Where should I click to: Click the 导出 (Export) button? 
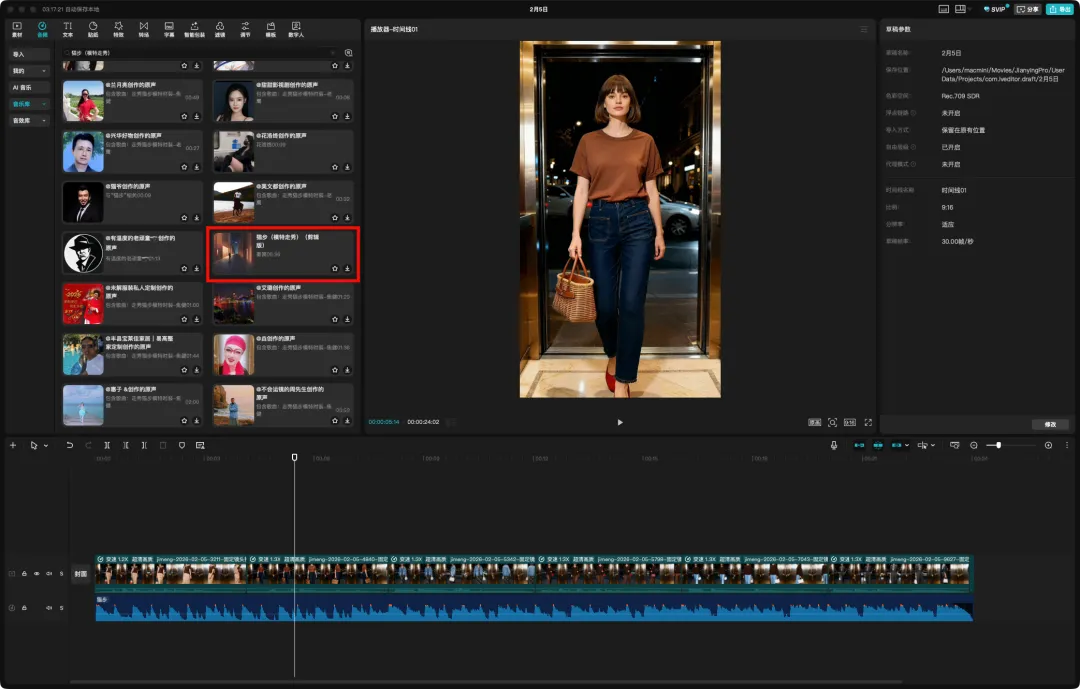point(1058,9)
